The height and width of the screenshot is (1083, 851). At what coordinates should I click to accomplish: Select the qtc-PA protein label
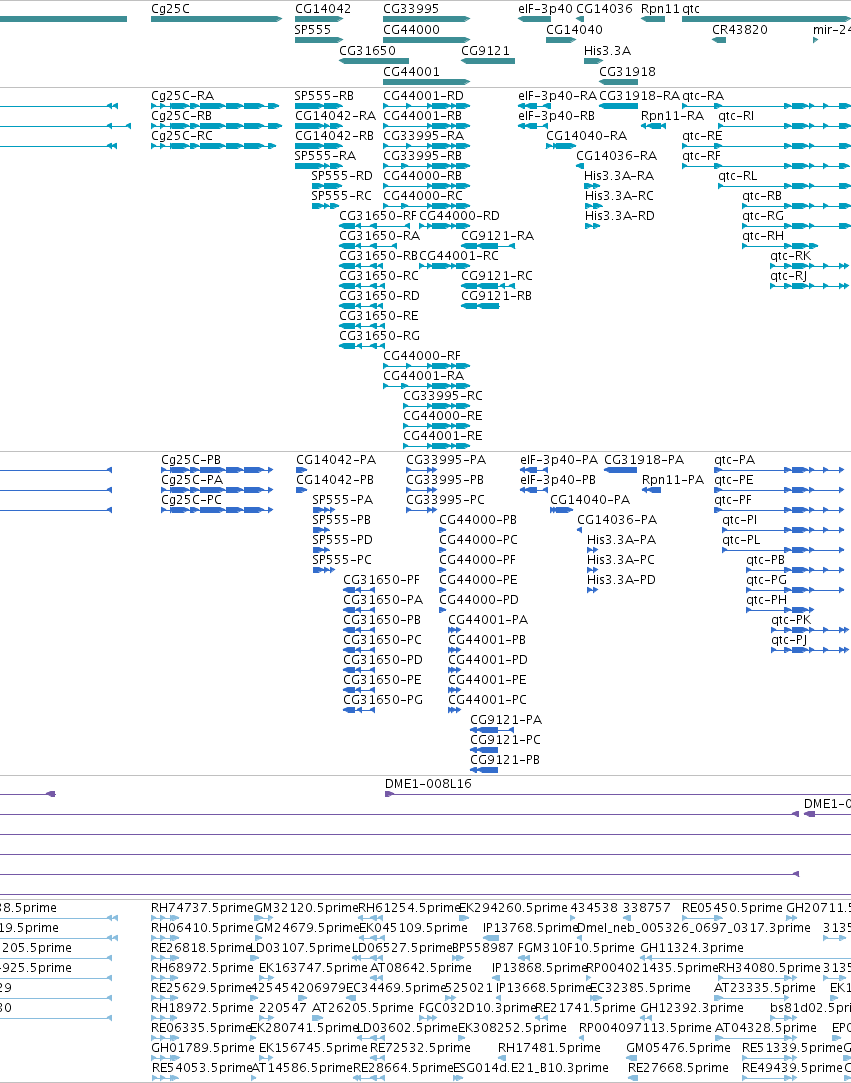[x=735, y=459]
